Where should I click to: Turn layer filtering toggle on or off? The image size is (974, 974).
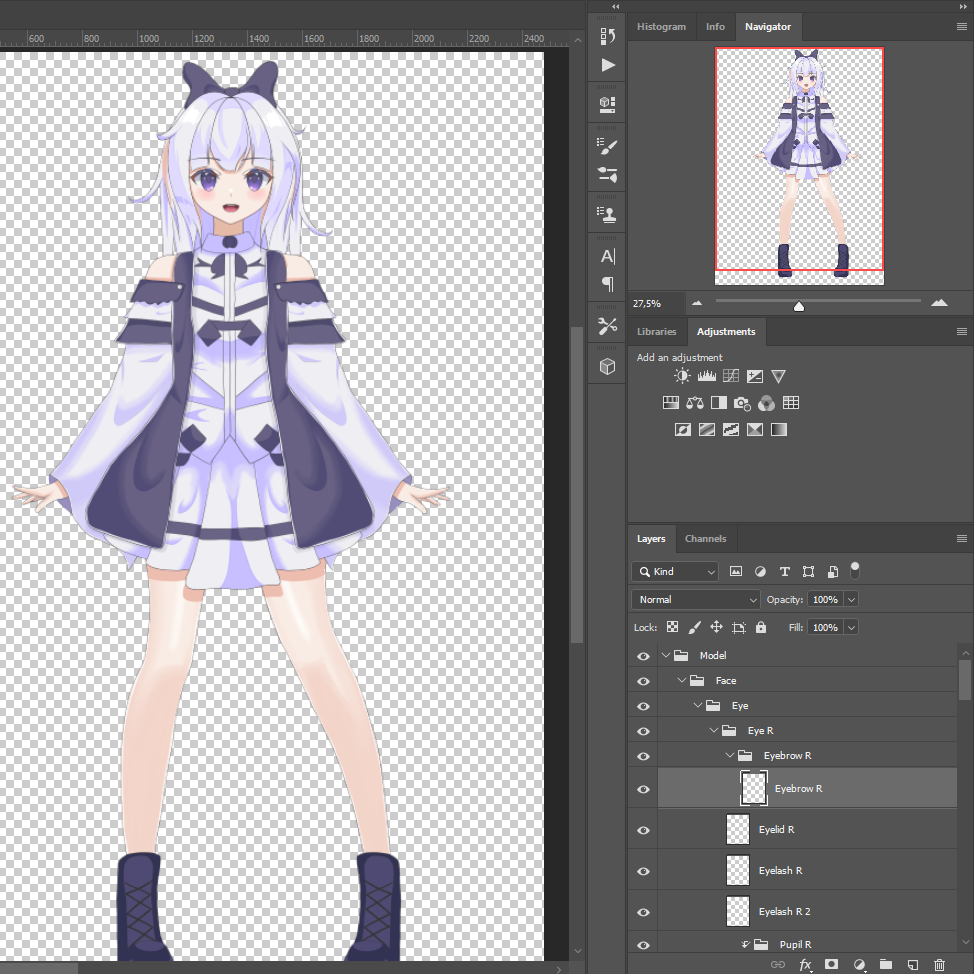click(855, 569)
